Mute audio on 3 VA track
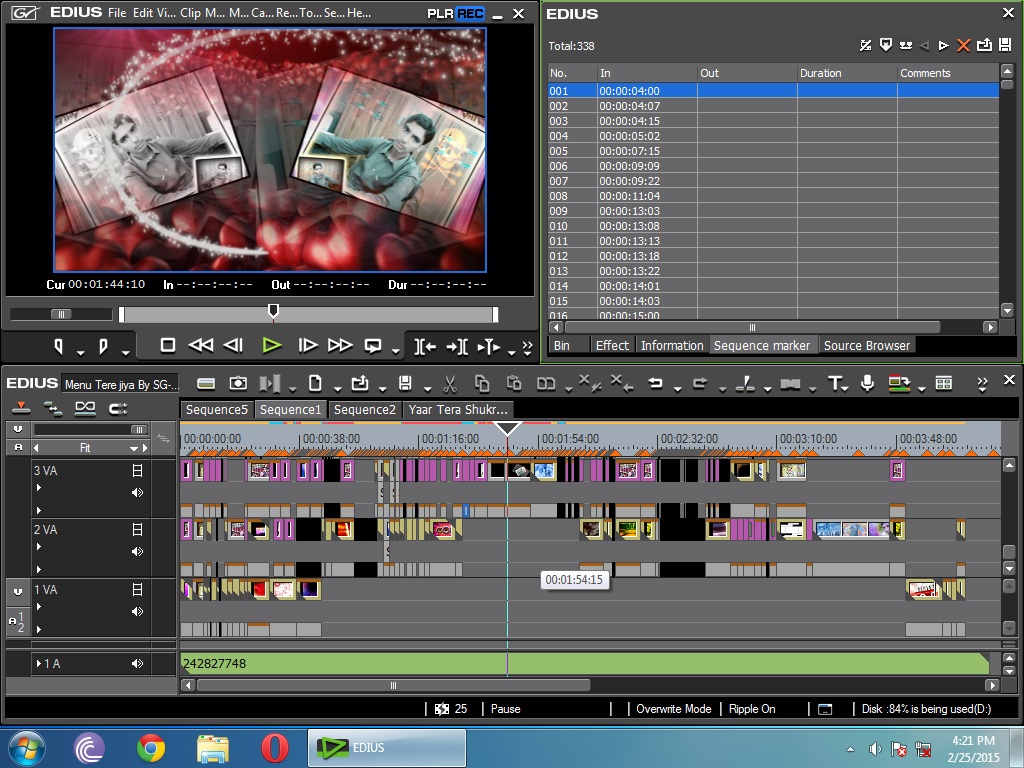Viewport: 1024px width, 768px height. pos(137,492)
